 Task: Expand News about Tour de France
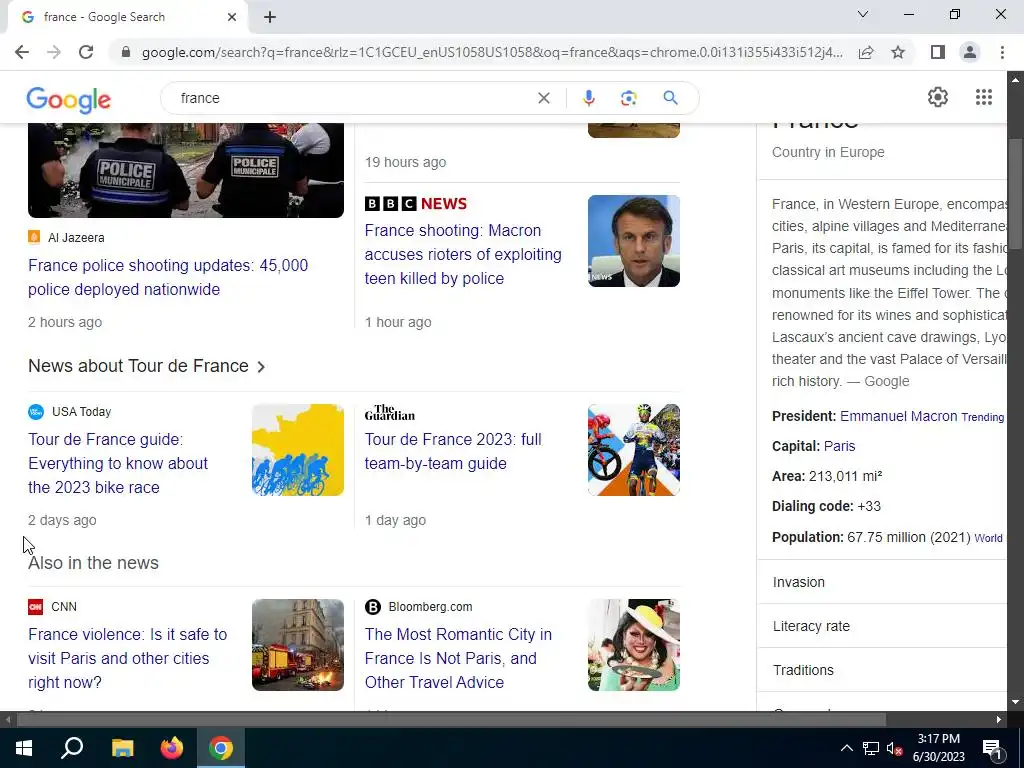pyautogui.click(x=147, y=366)
